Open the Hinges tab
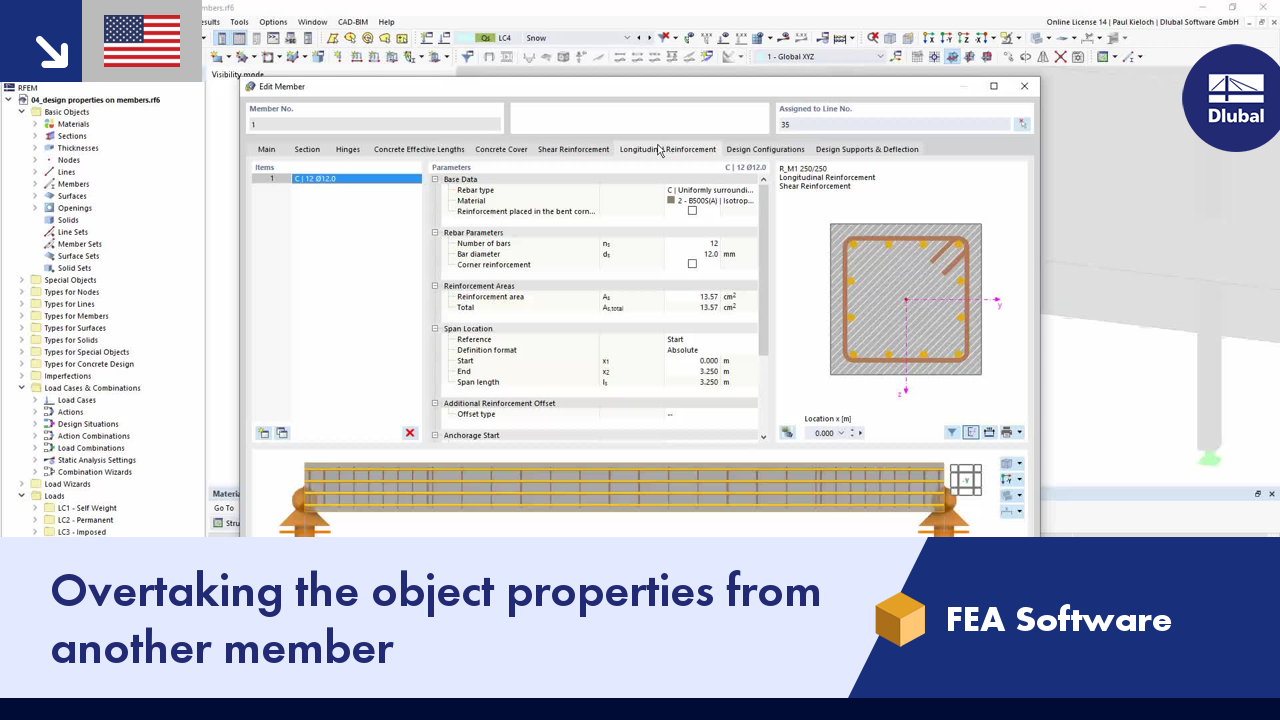The image size is (1280, 720). coord(348,149)
